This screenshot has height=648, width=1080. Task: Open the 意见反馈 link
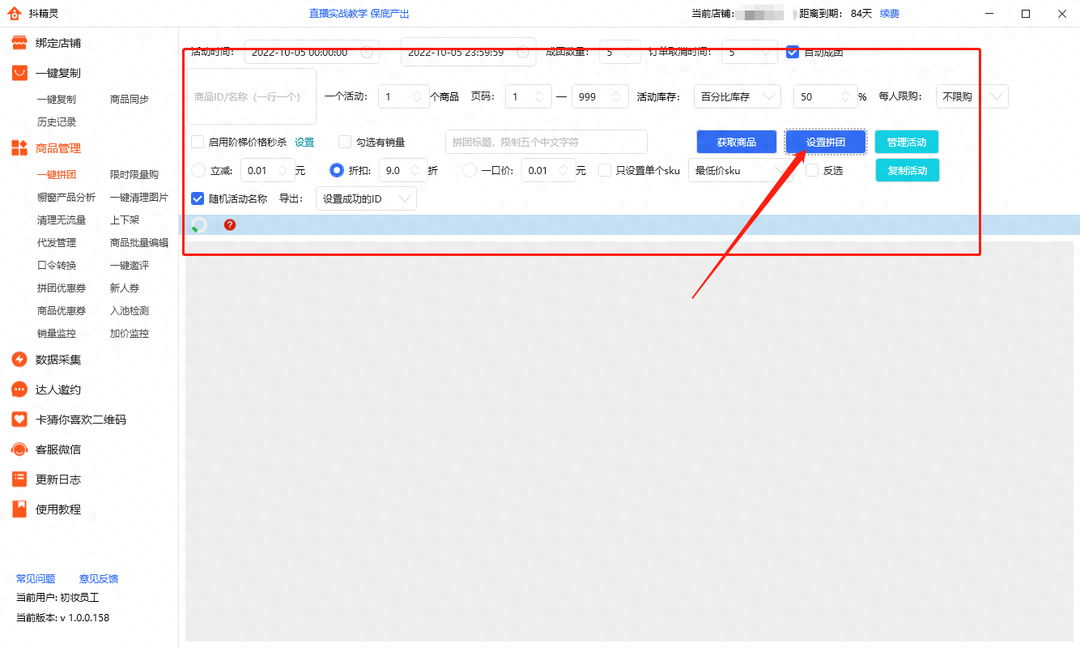[98, 578]
